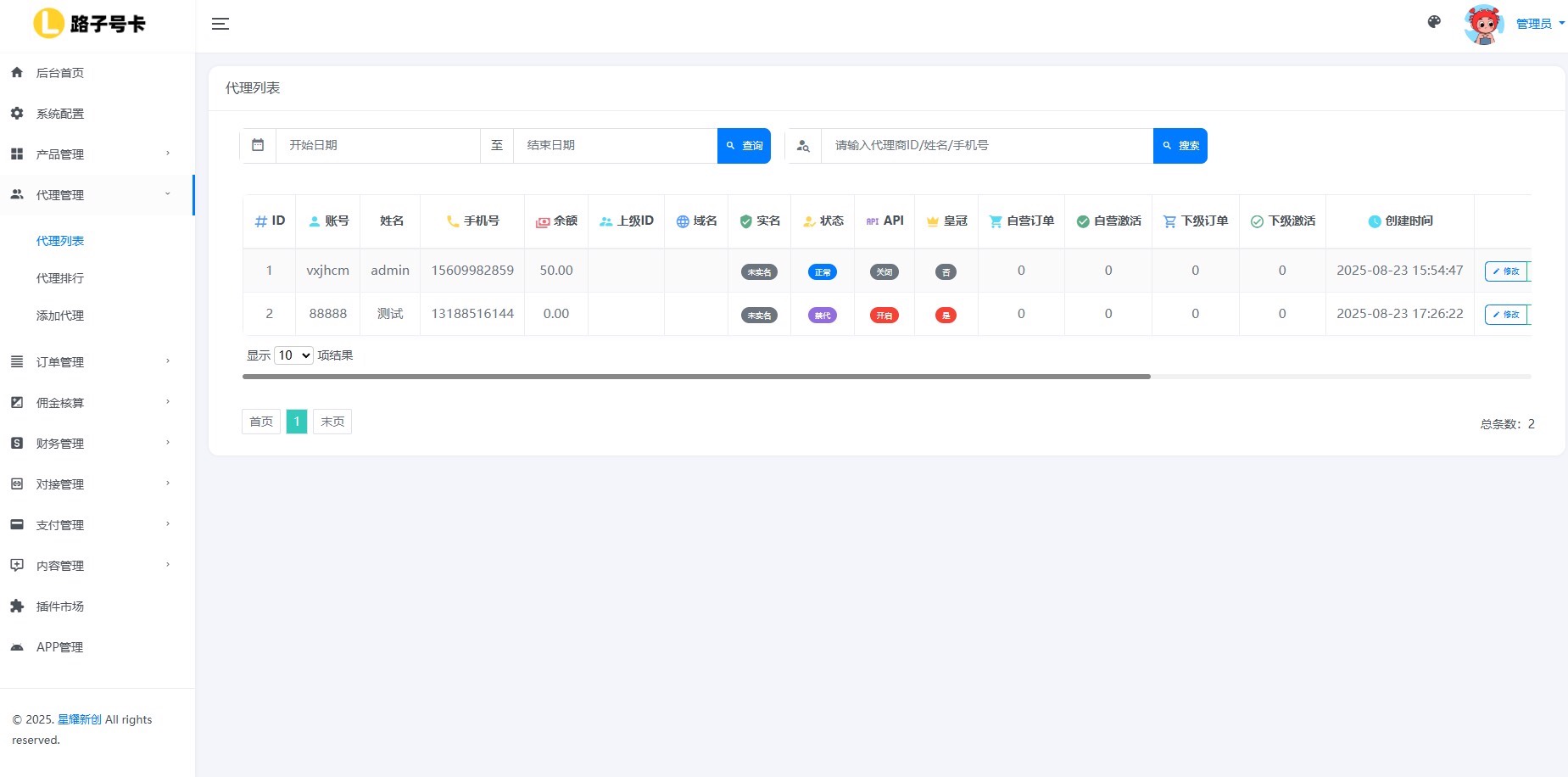Click the calendar icon beside start date
1568x777 pixels.
(258, 145)
